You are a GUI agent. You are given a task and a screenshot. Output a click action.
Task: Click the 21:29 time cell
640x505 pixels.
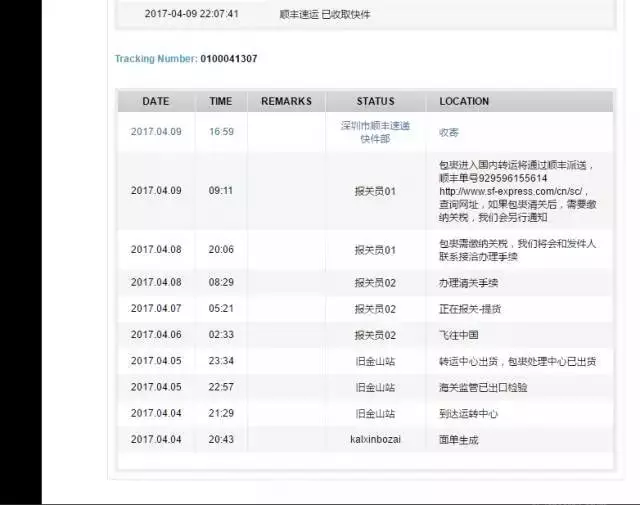click(x=221, y=413)
